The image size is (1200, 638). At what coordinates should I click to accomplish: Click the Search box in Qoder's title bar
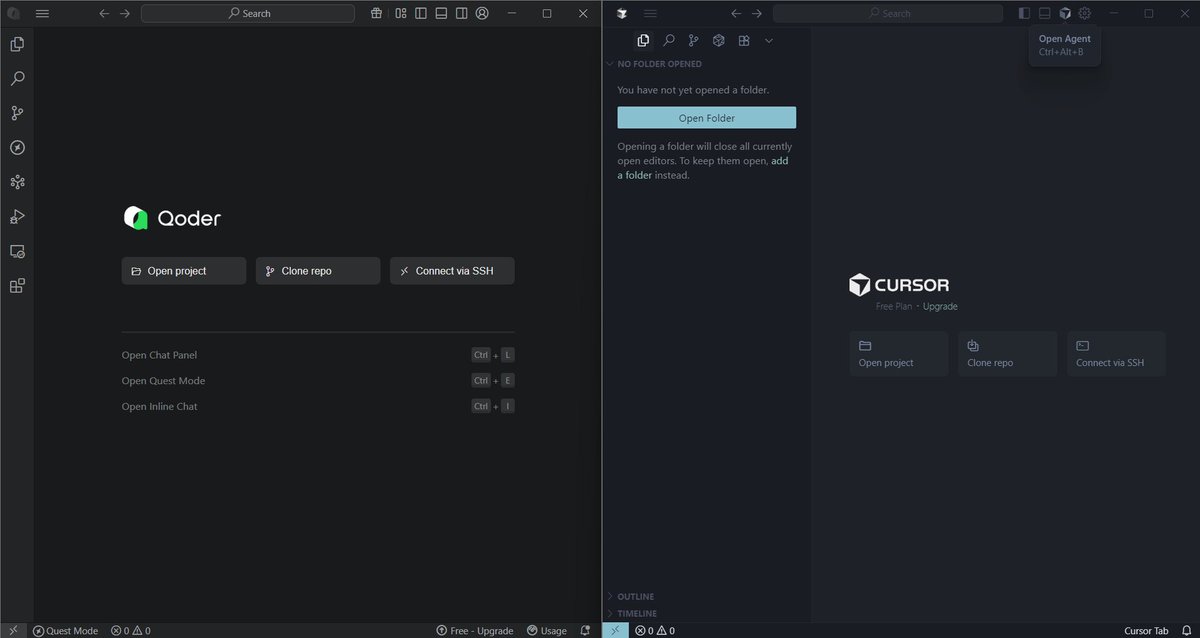point(248,14)
